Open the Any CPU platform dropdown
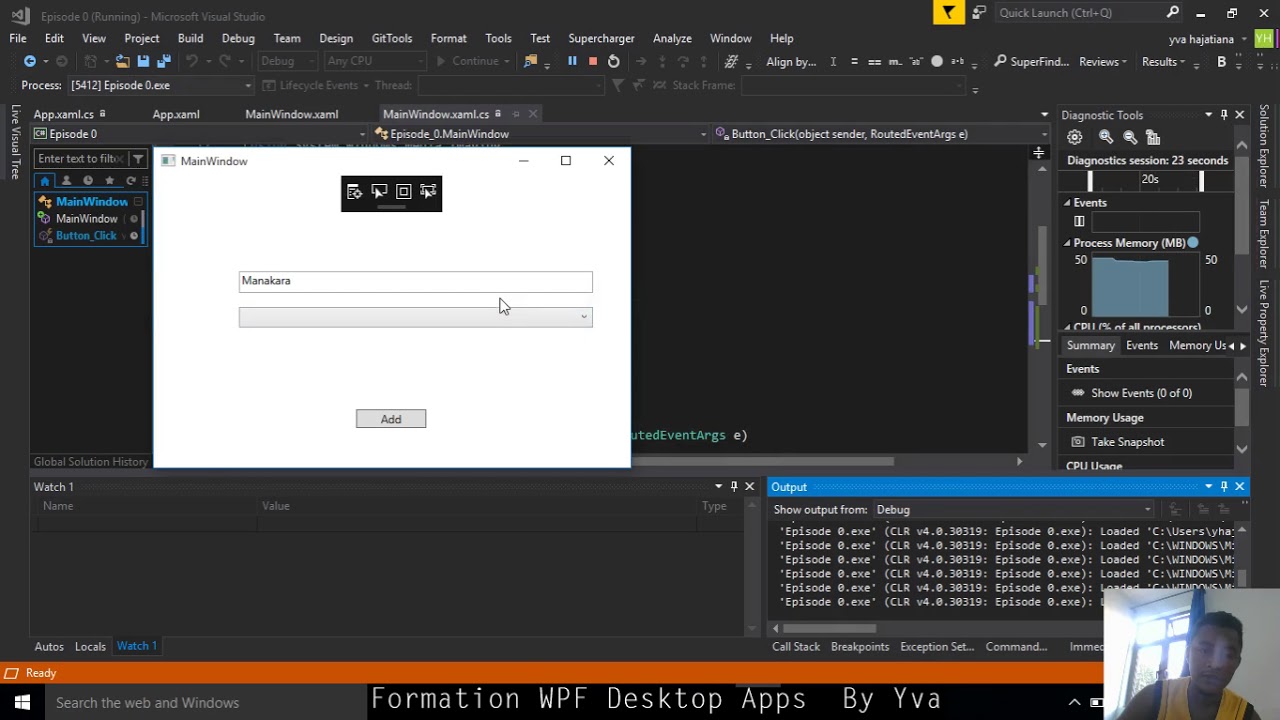This screenshot has height=720, width=1280. pos(375,61)
